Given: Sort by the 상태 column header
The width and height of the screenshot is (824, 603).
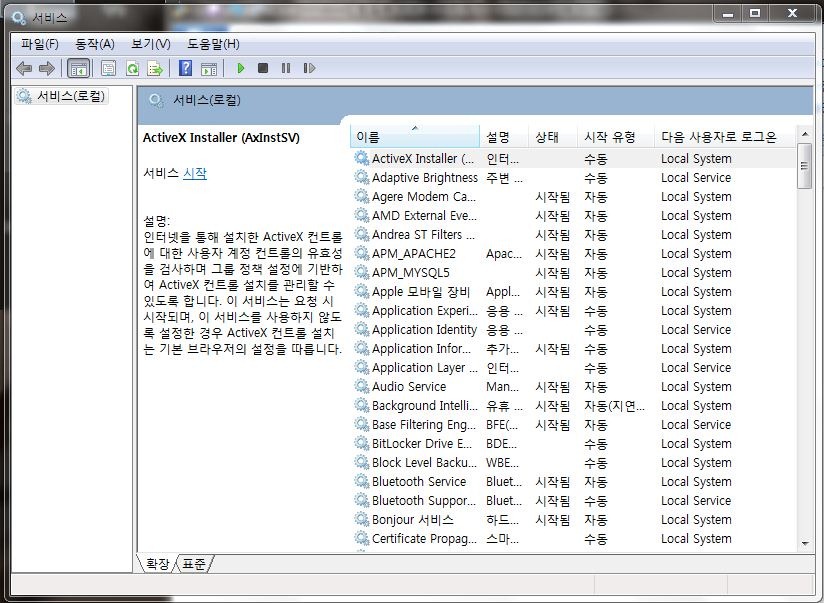Looking at the screenshot, I should (553, 137).
